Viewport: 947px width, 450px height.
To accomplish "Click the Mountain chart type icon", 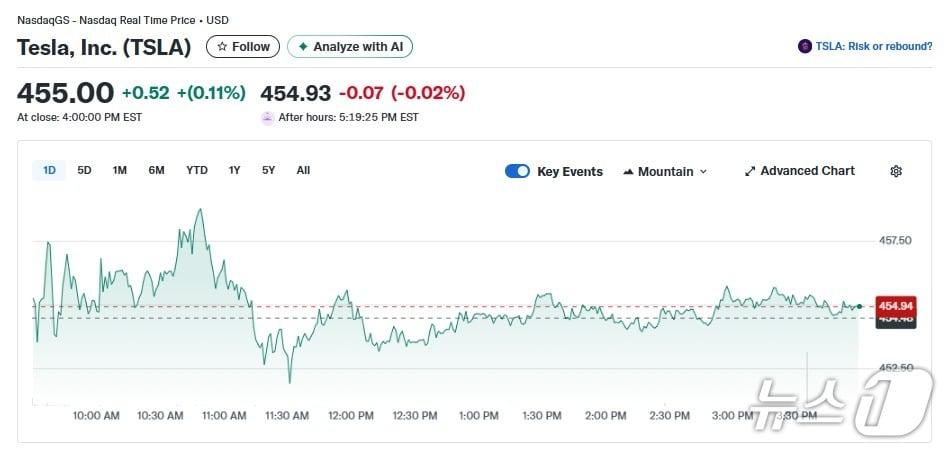I will (x=628, y=172).
